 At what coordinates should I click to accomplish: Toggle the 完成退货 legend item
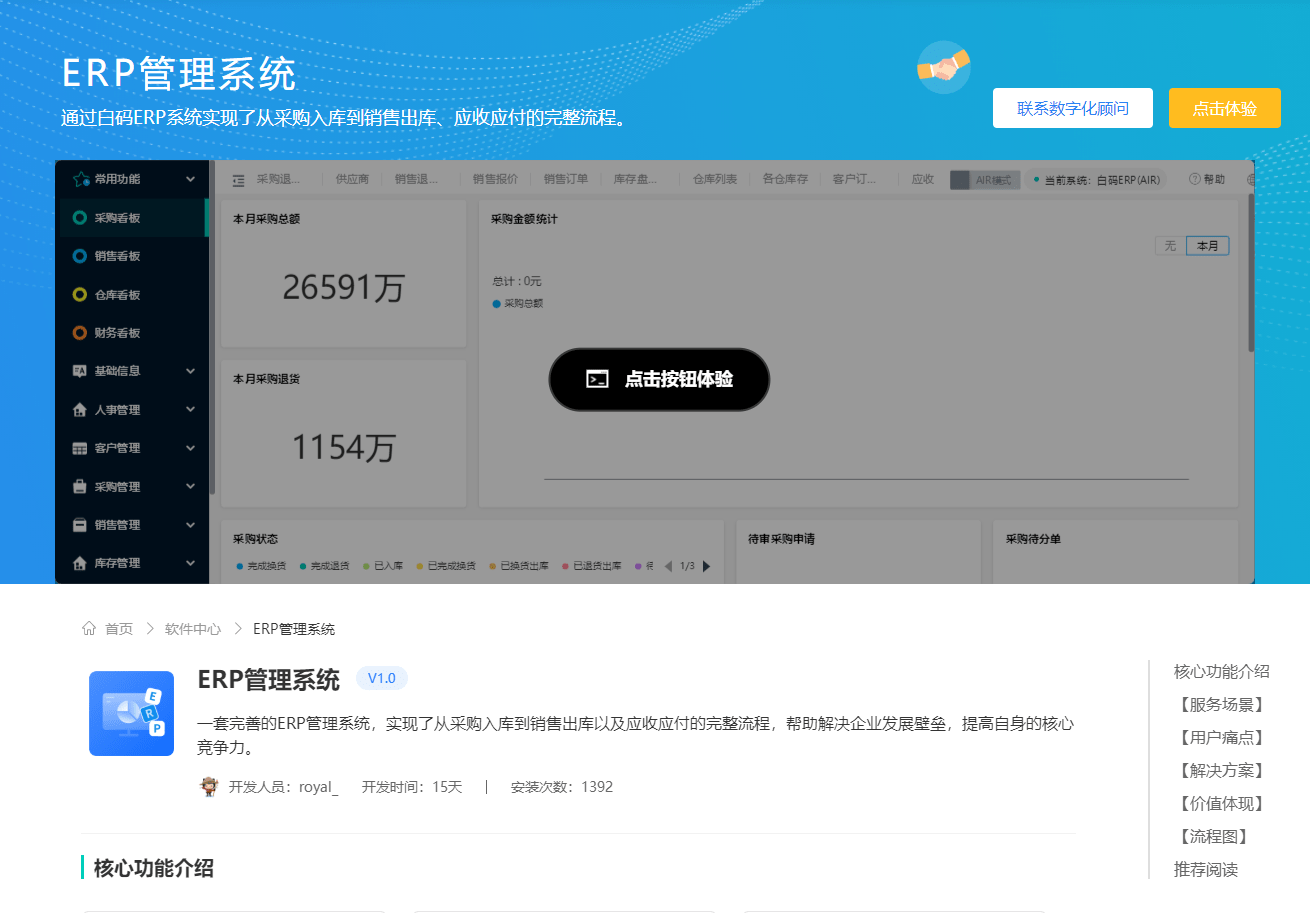pos(324,566)
